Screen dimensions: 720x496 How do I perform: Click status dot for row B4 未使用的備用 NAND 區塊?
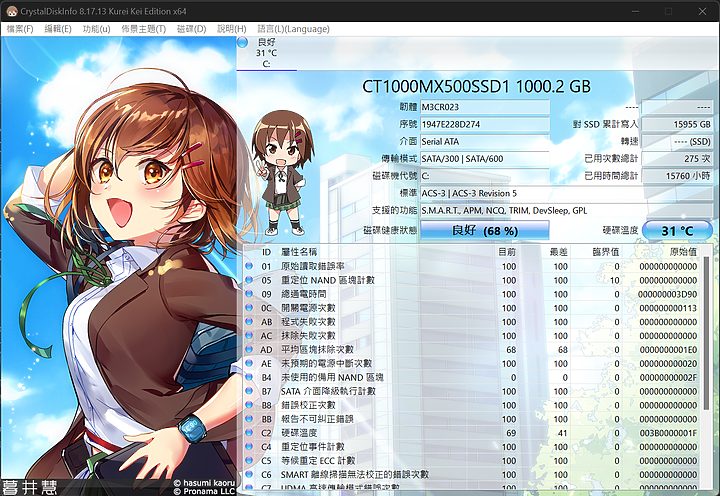[x=249, y=377]
